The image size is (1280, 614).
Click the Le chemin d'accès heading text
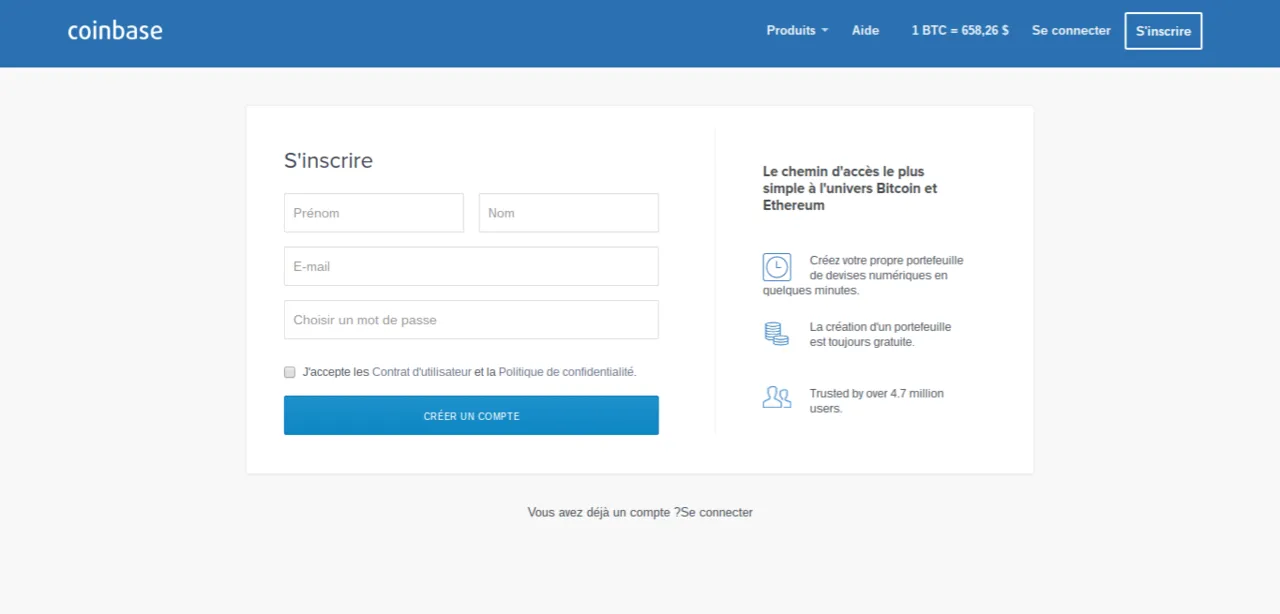point(850,188)
